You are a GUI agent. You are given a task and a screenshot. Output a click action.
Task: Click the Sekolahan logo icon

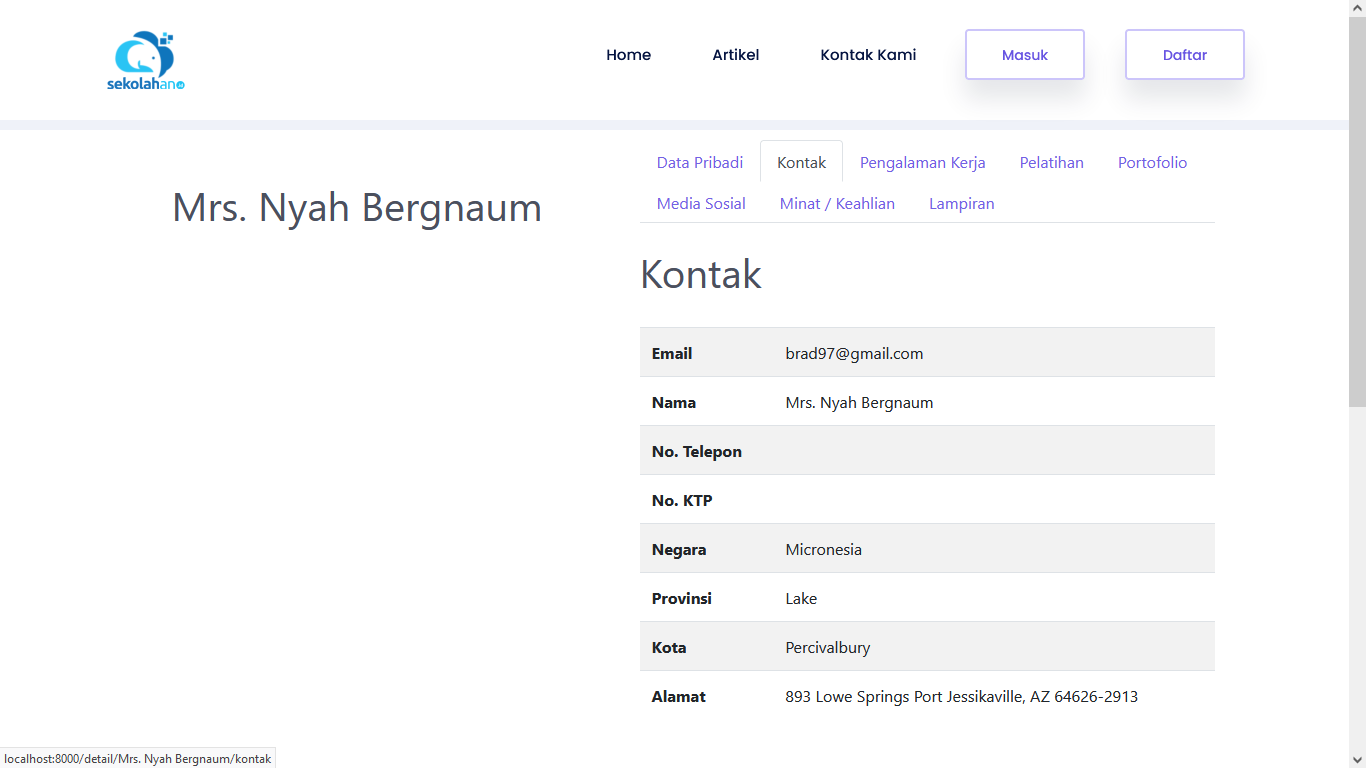[146, 60]
